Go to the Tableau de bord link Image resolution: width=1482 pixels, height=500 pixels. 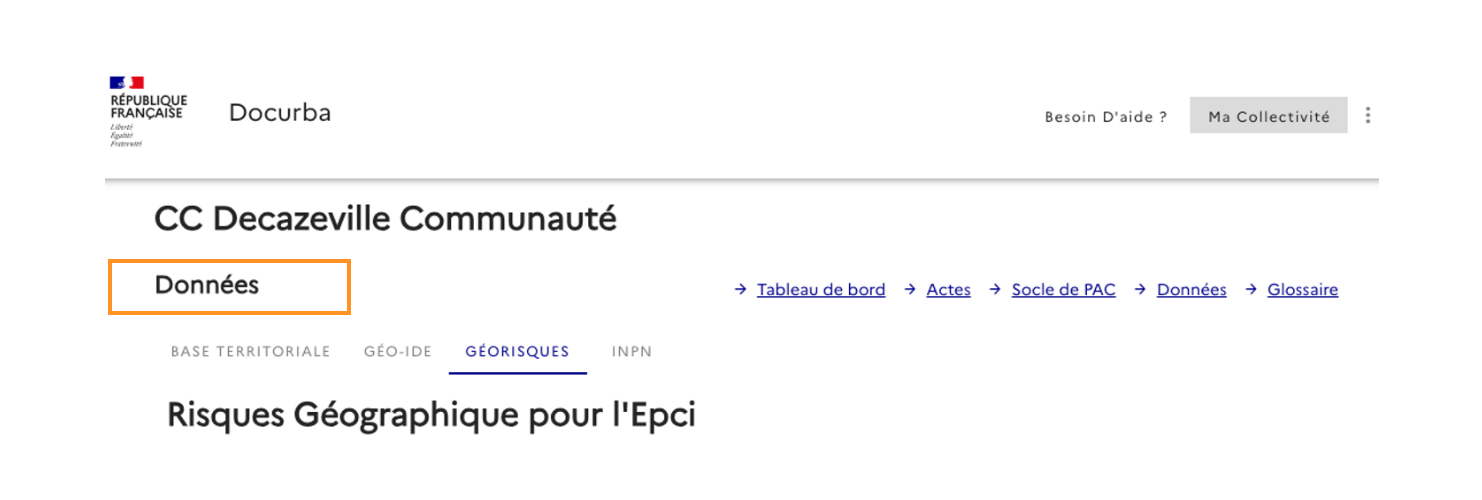821,290
